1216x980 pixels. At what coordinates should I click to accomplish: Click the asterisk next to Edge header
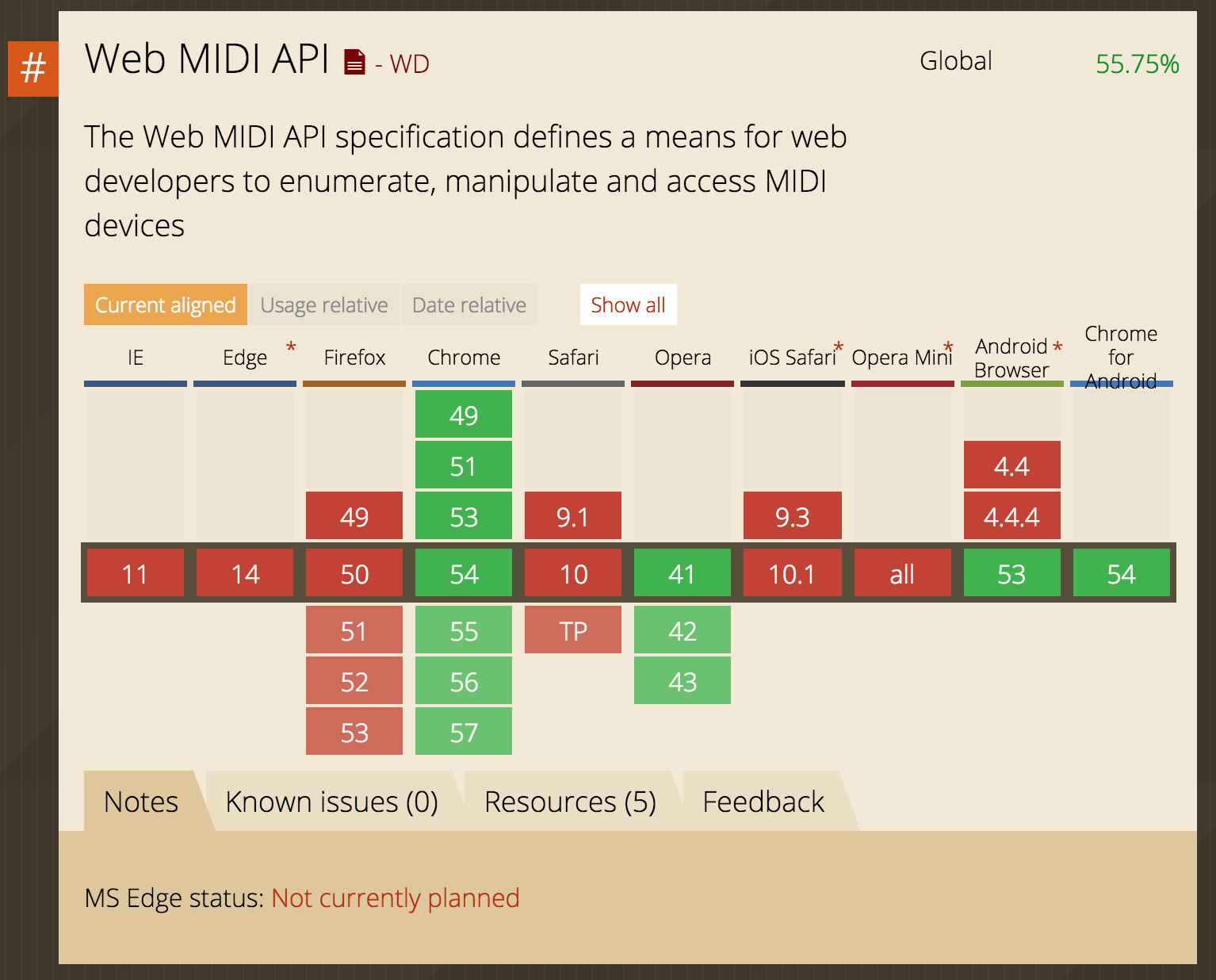click(290, 346)
